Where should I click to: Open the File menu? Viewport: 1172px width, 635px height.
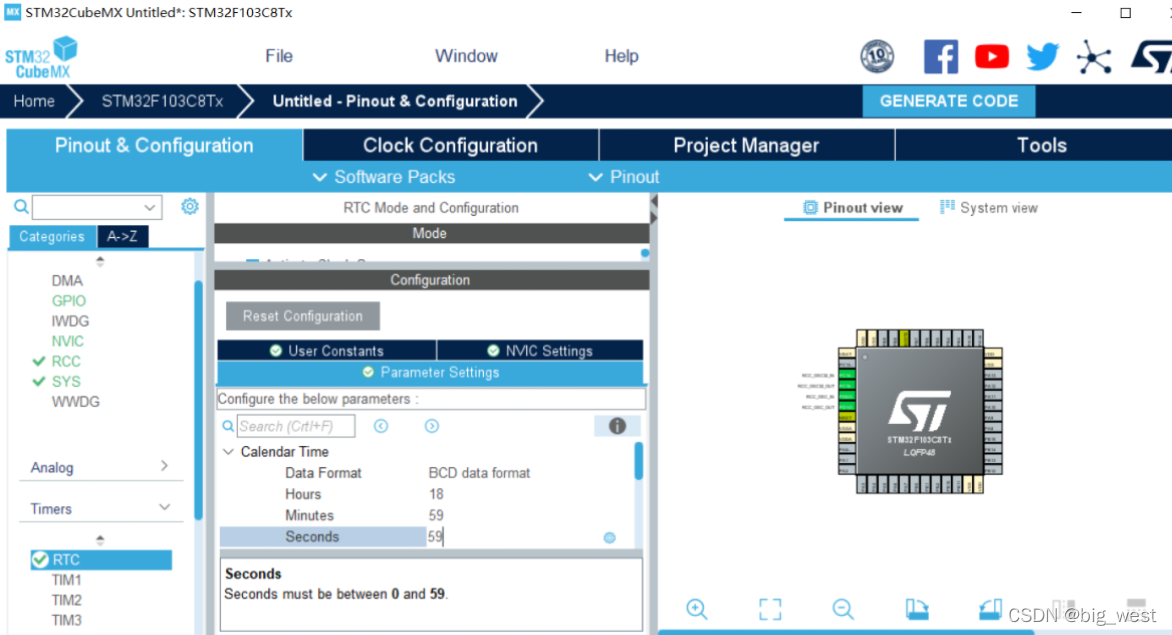279,56
